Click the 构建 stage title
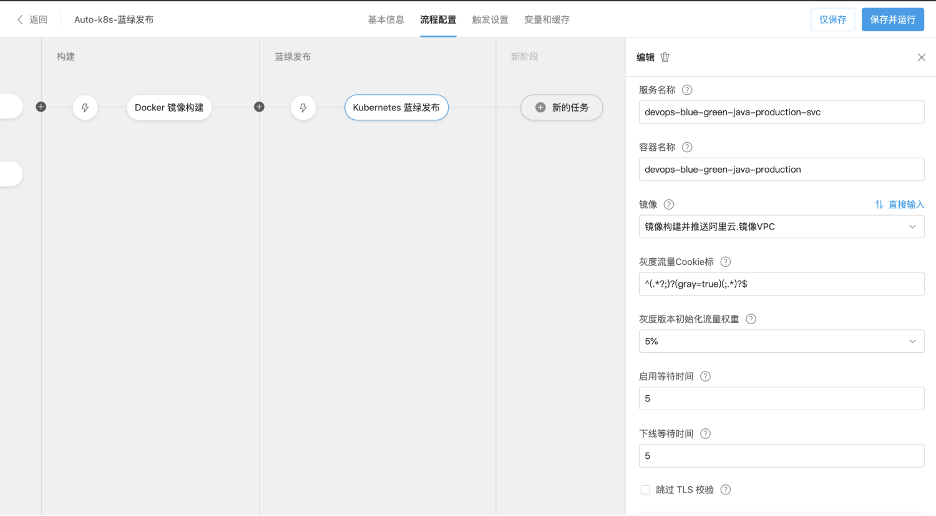The width and height of the screenshot is (936, 516). (66, 57)
